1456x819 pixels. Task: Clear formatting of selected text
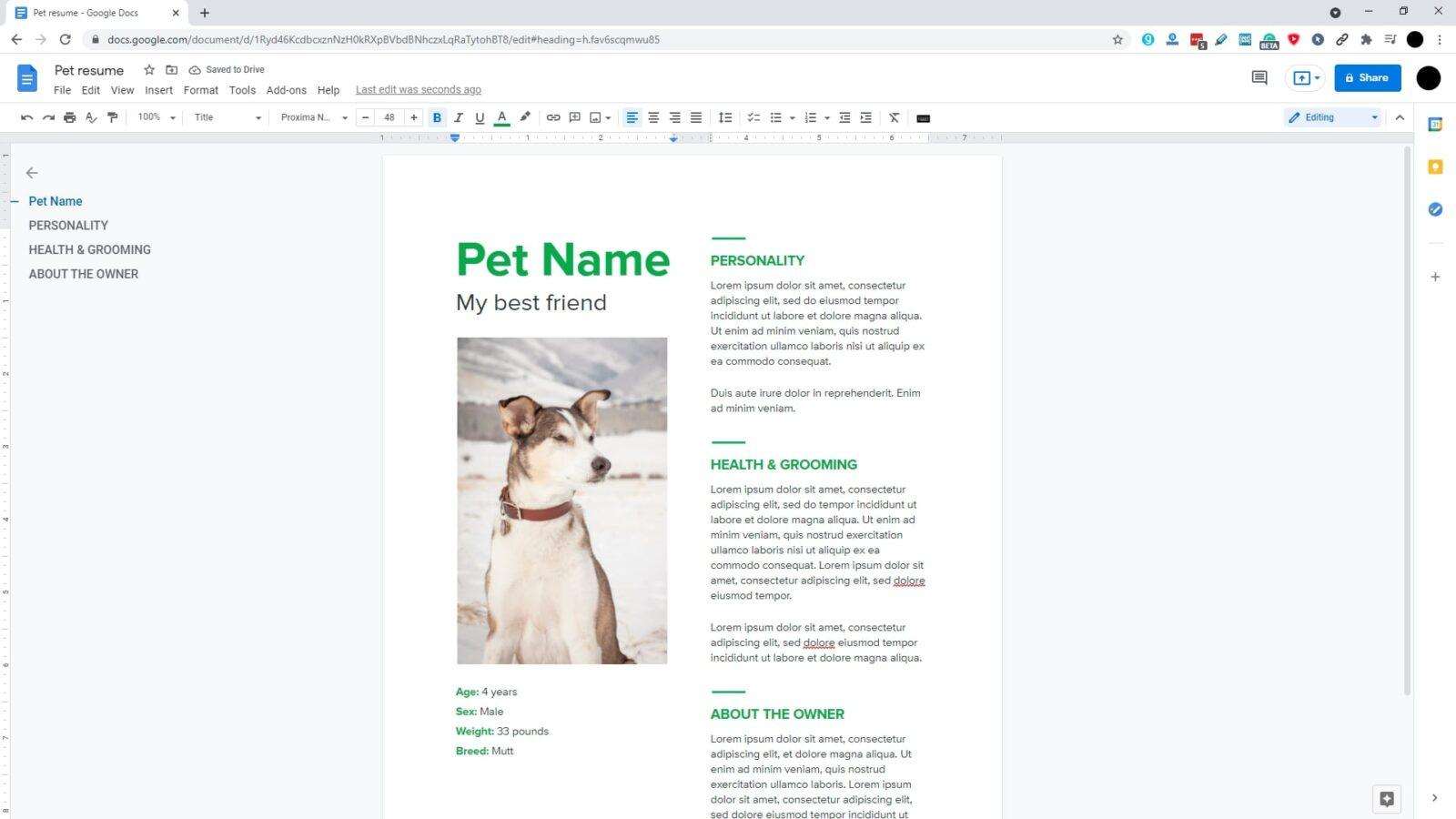[x=894, y=116]
